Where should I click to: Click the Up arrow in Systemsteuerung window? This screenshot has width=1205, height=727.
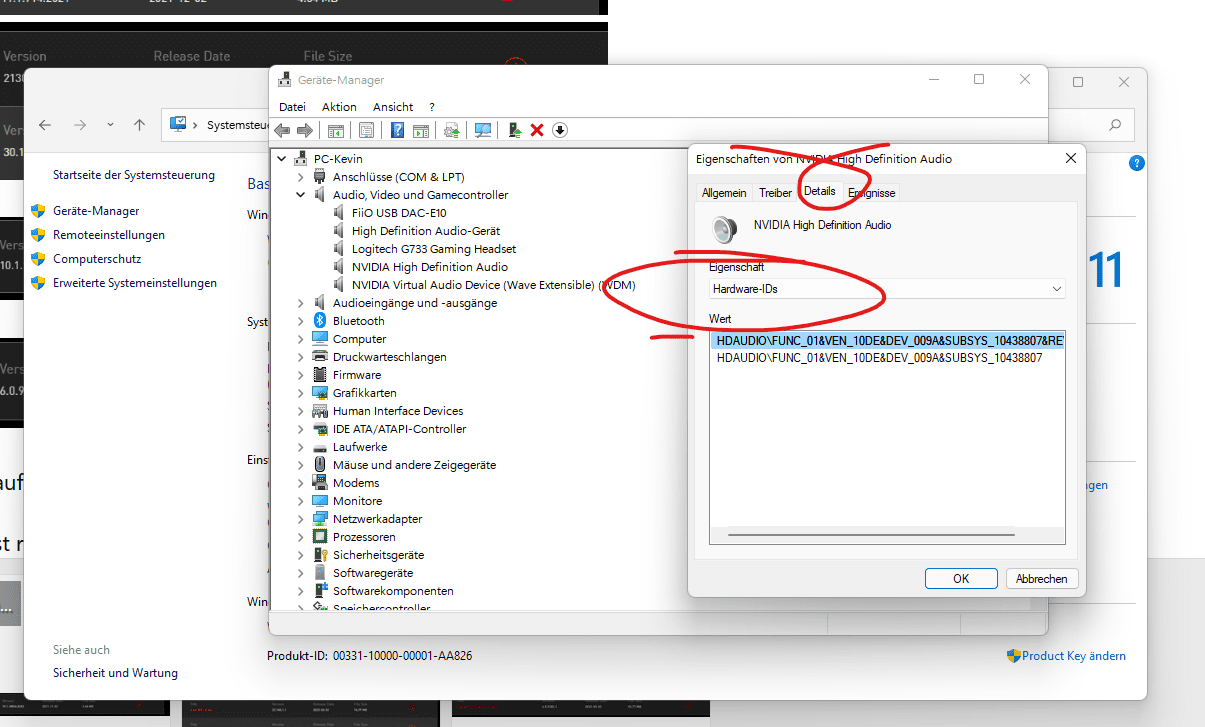coord(139,125)
